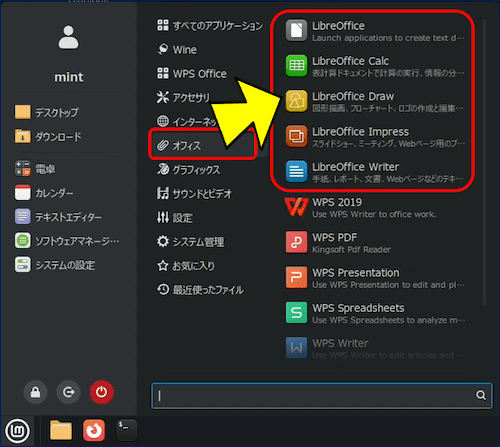Open デスクトップ folder shortcut

click(47, 112)
